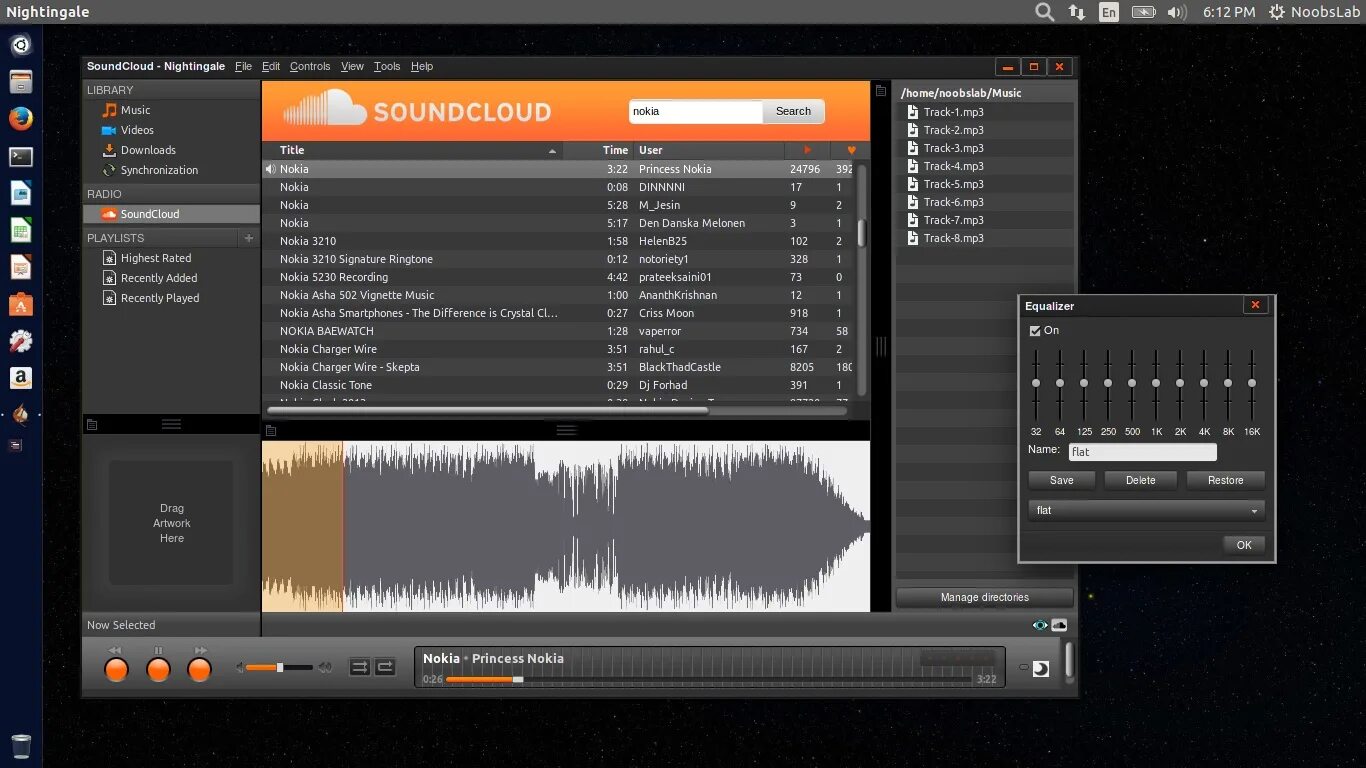Screen dimensions: 1366x768
Task: Click the previous track button
Action: [117, 670]
